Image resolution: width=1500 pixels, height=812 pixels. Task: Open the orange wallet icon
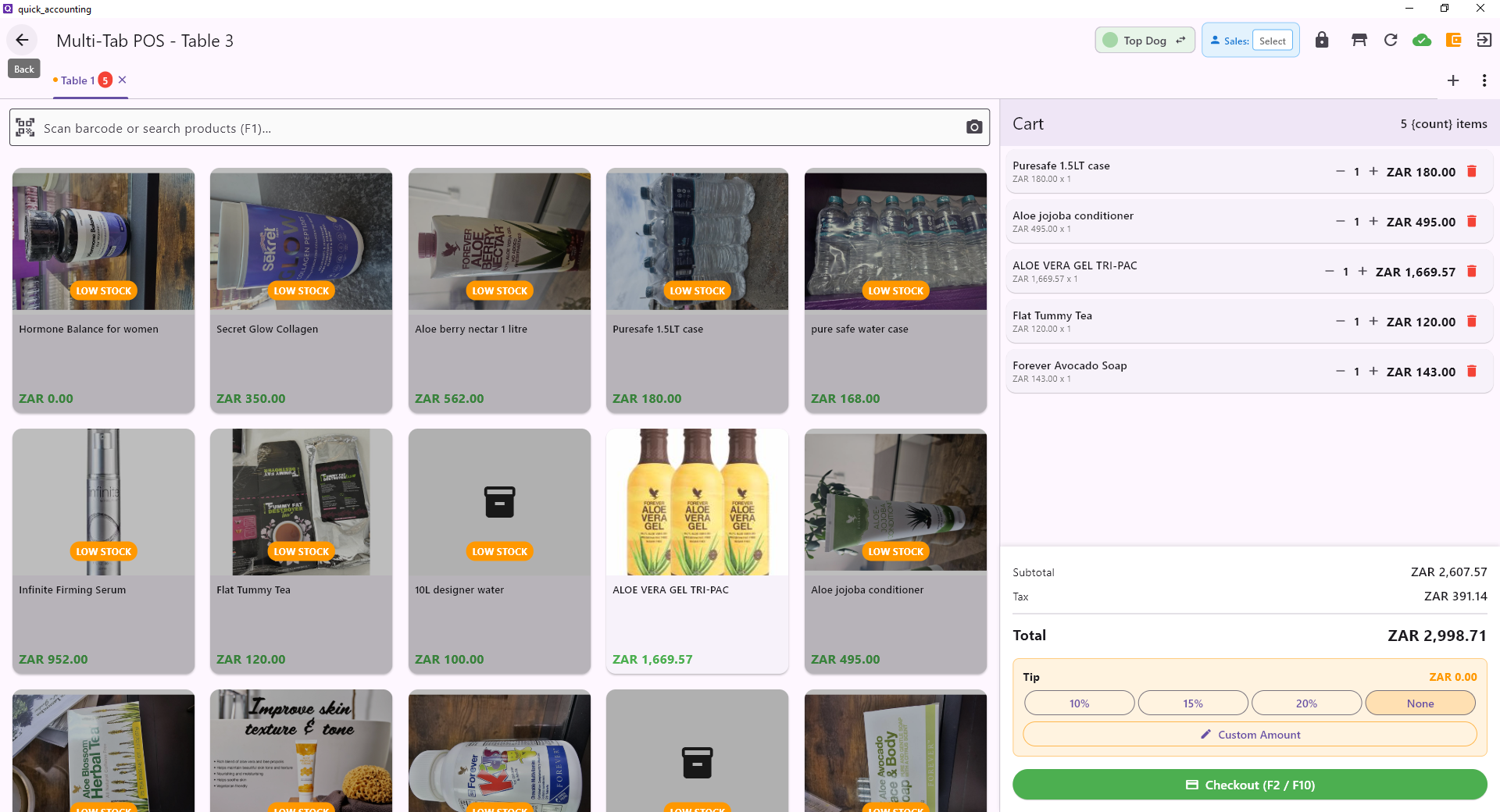click(1453, 40)
